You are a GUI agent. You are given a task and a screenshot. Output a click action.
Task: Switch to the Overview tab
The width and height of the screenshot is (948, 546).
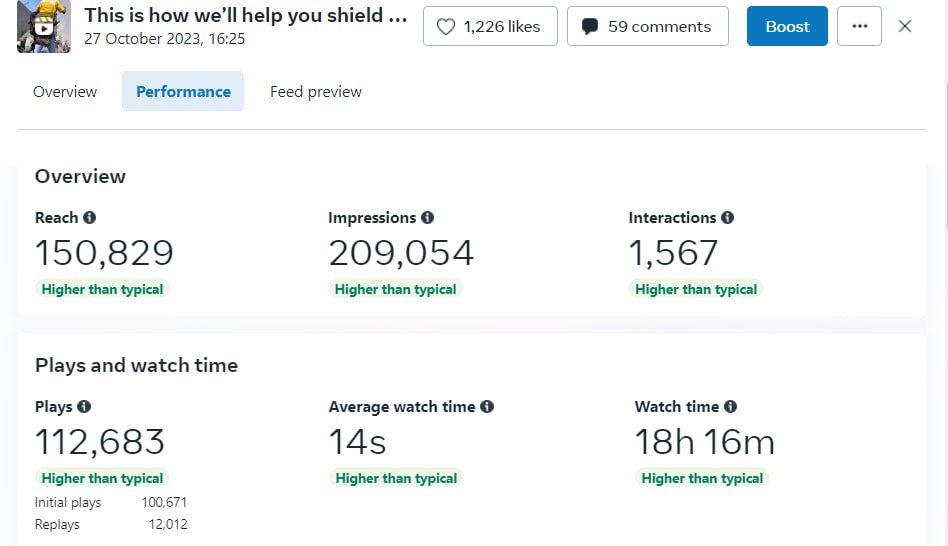pos(65,92)
